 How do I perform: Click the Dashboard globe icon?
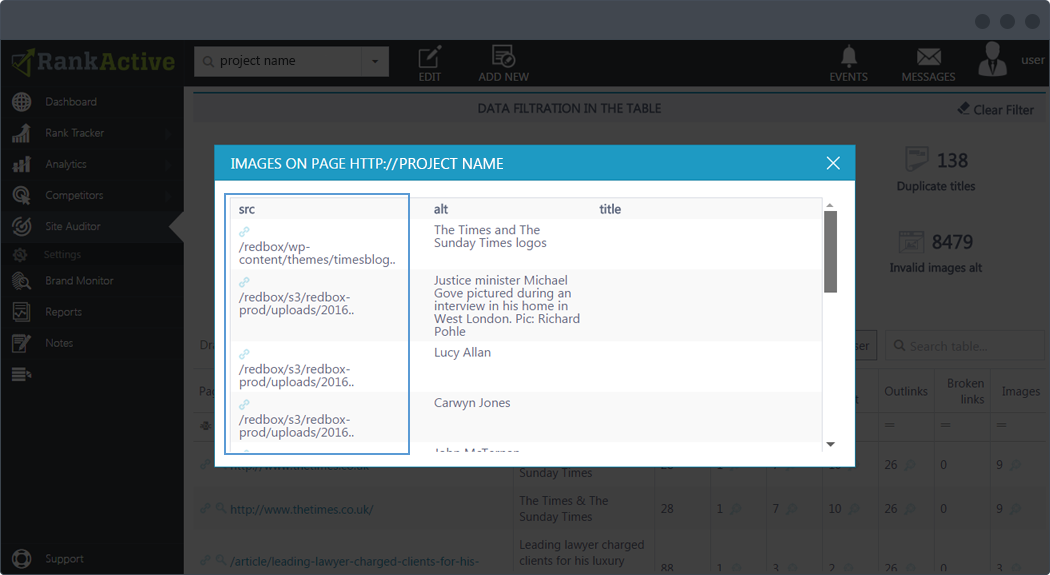21,102
